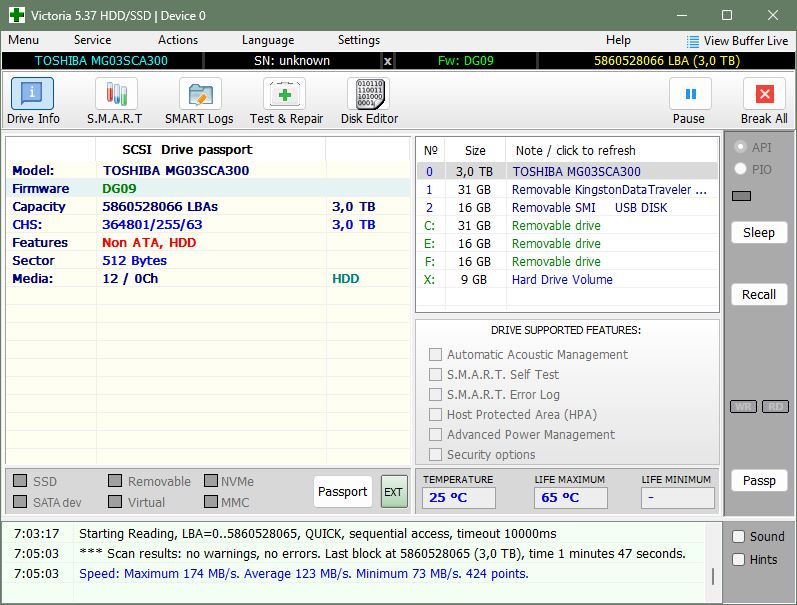
Task: Open the Disk Editor icon
Action: click(370, 94)
